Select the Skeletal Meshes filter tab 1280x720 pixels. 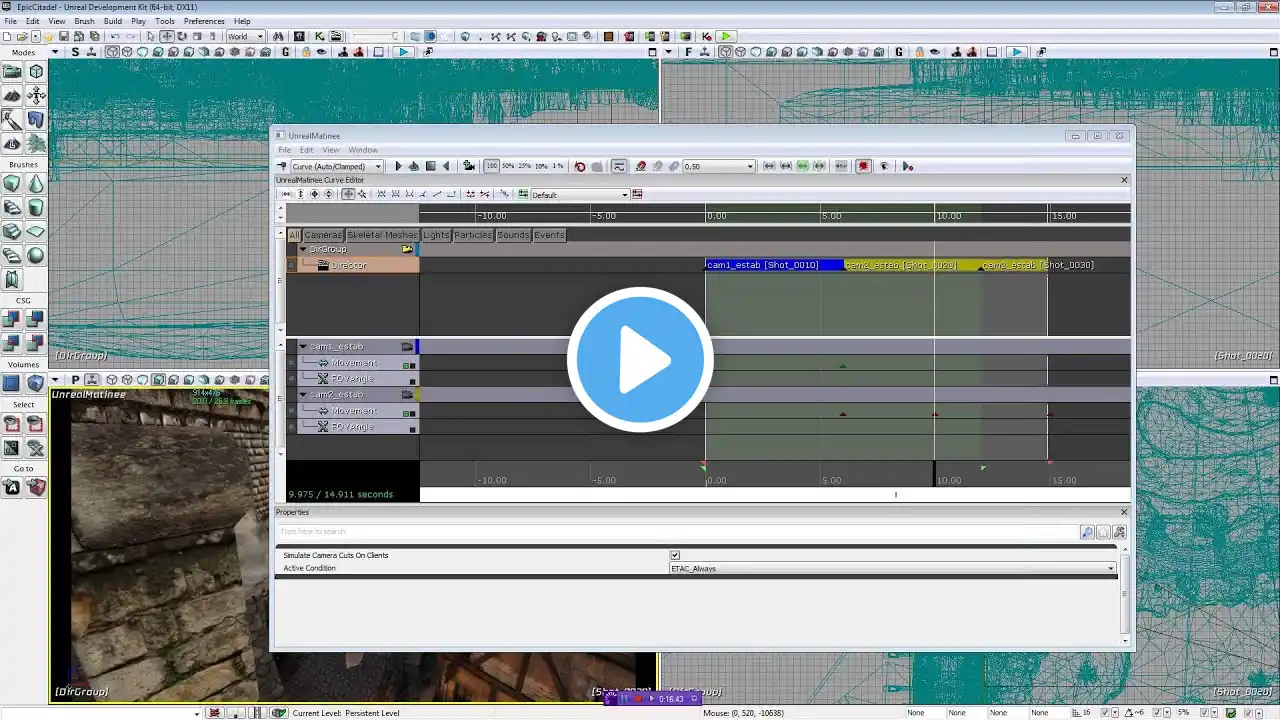(382, 235)
